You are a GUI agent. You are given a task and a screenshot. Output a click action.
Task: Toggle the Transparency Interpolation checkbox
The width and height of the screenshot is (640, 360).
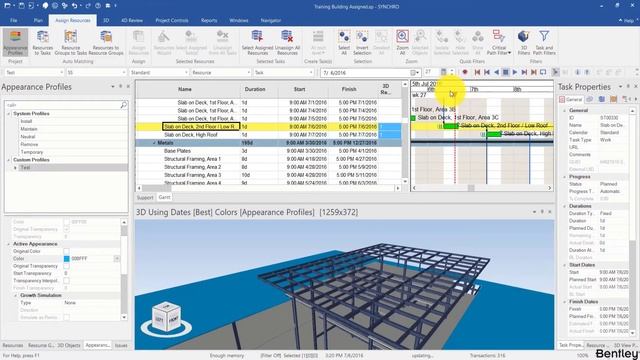click(x=67, y=281)
